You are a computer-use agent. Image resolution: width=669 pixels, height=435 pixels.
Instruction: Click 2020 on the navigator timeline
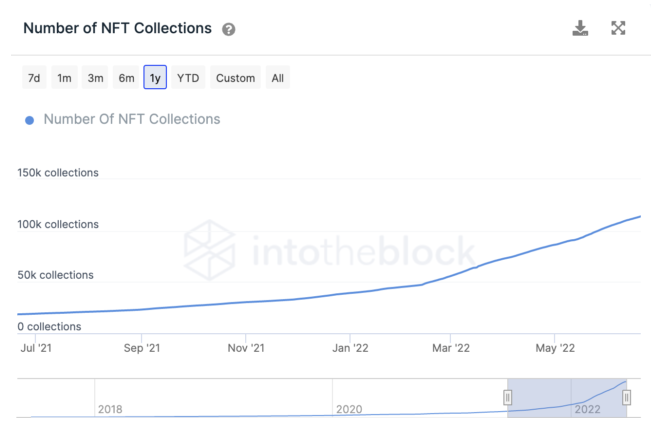348,409
